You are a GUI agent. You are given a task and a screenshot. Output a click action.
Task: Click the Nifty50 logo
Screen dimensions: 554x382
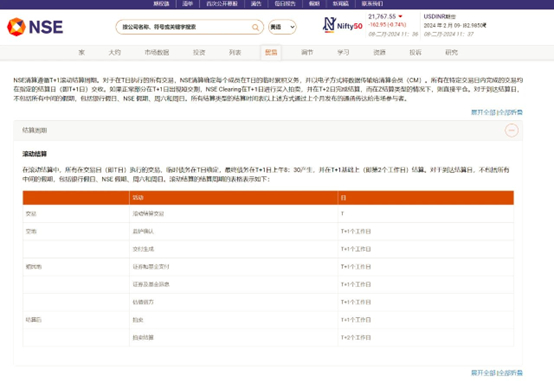342,25
